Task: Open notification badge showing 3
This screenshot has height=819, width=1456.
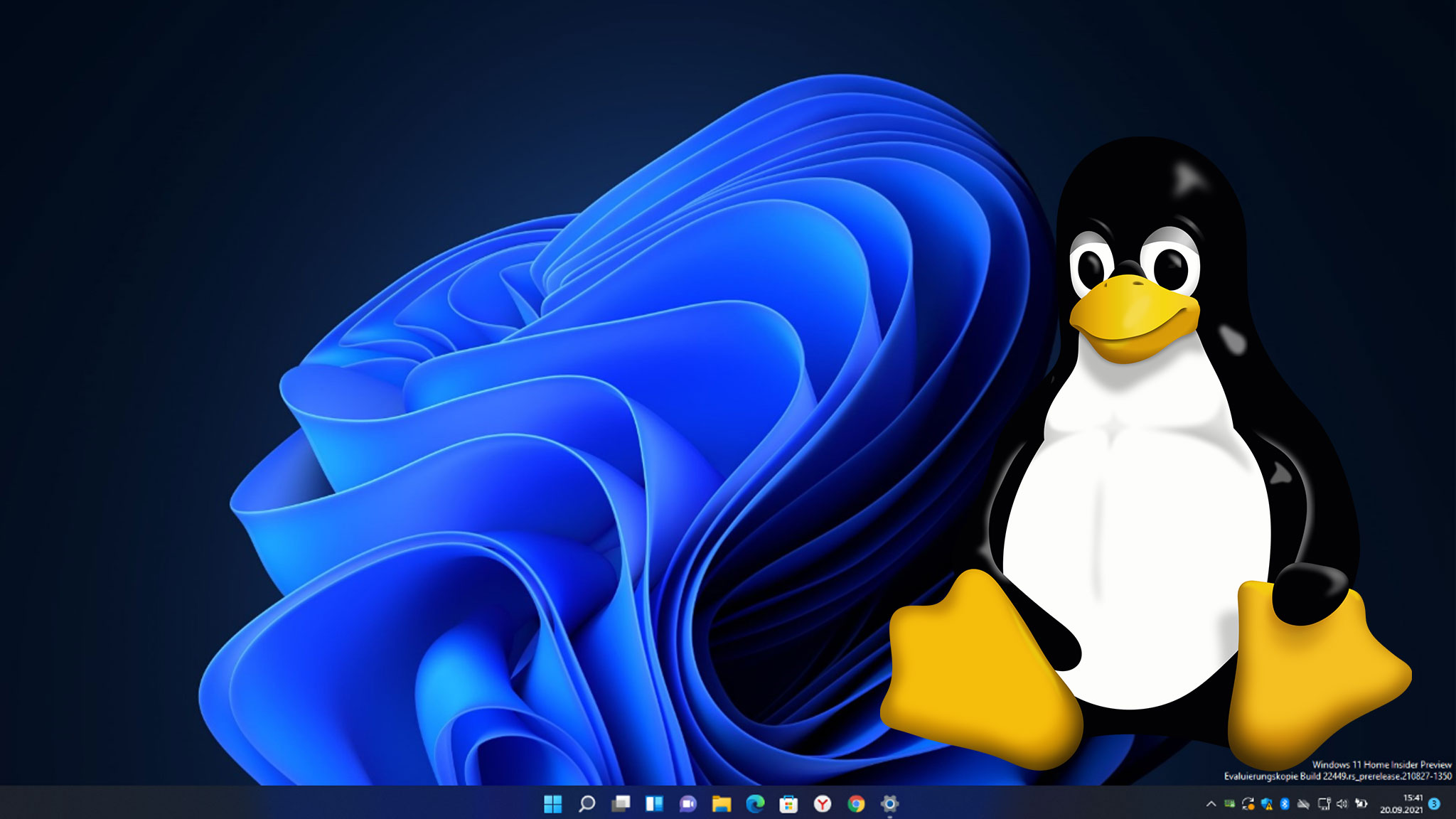Action: (1434, 804)
